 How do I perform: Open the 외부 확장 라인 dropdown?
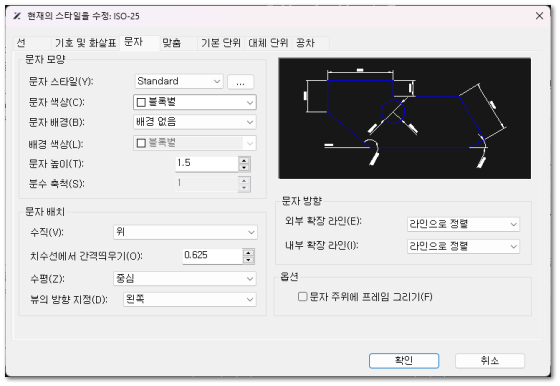tap(463, 224)
